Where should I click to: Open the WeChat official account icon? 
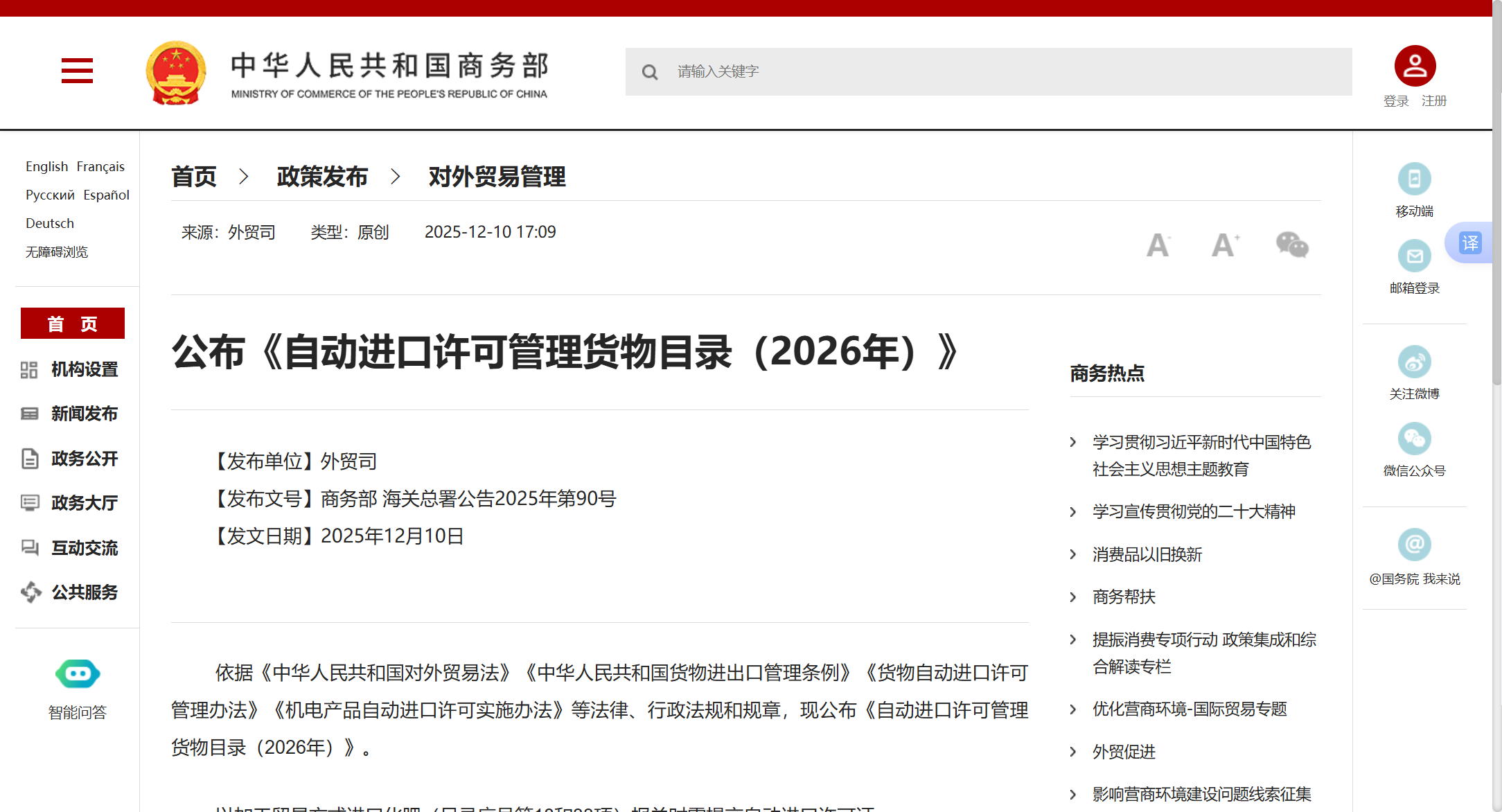pos(1414,439)
